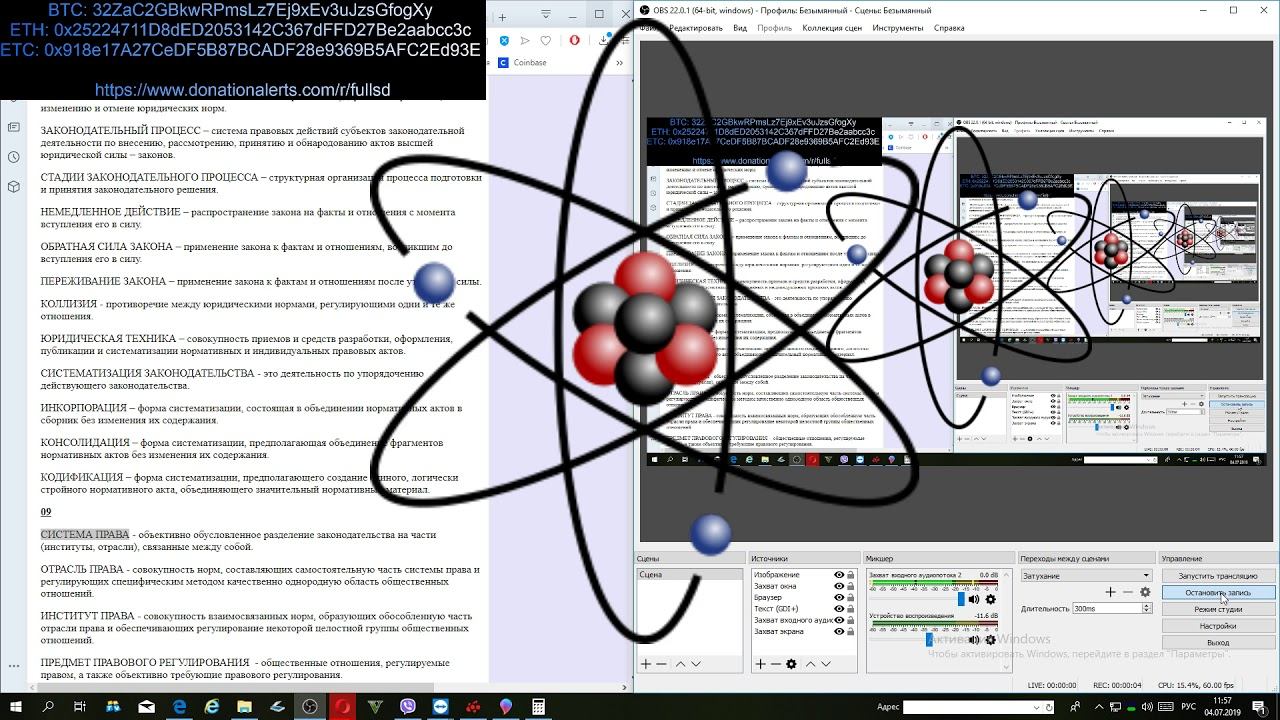Open Коллекция сцен menu
Image resolution: width=1280 pixels, height=720 pixels.
pos(832,28)
